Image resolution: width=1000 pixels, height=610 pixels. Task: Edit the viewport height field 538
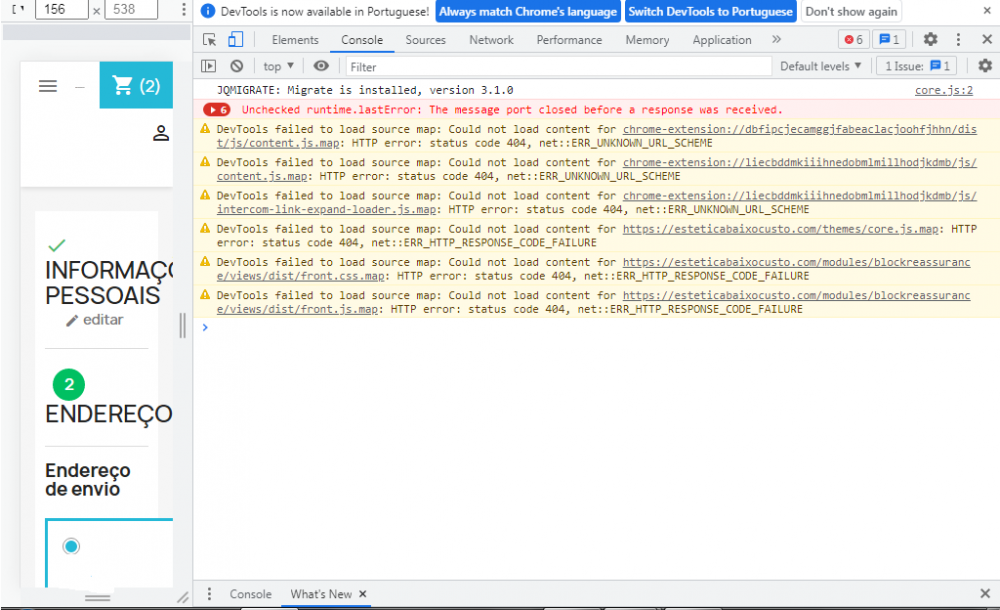tap(131, 9)
